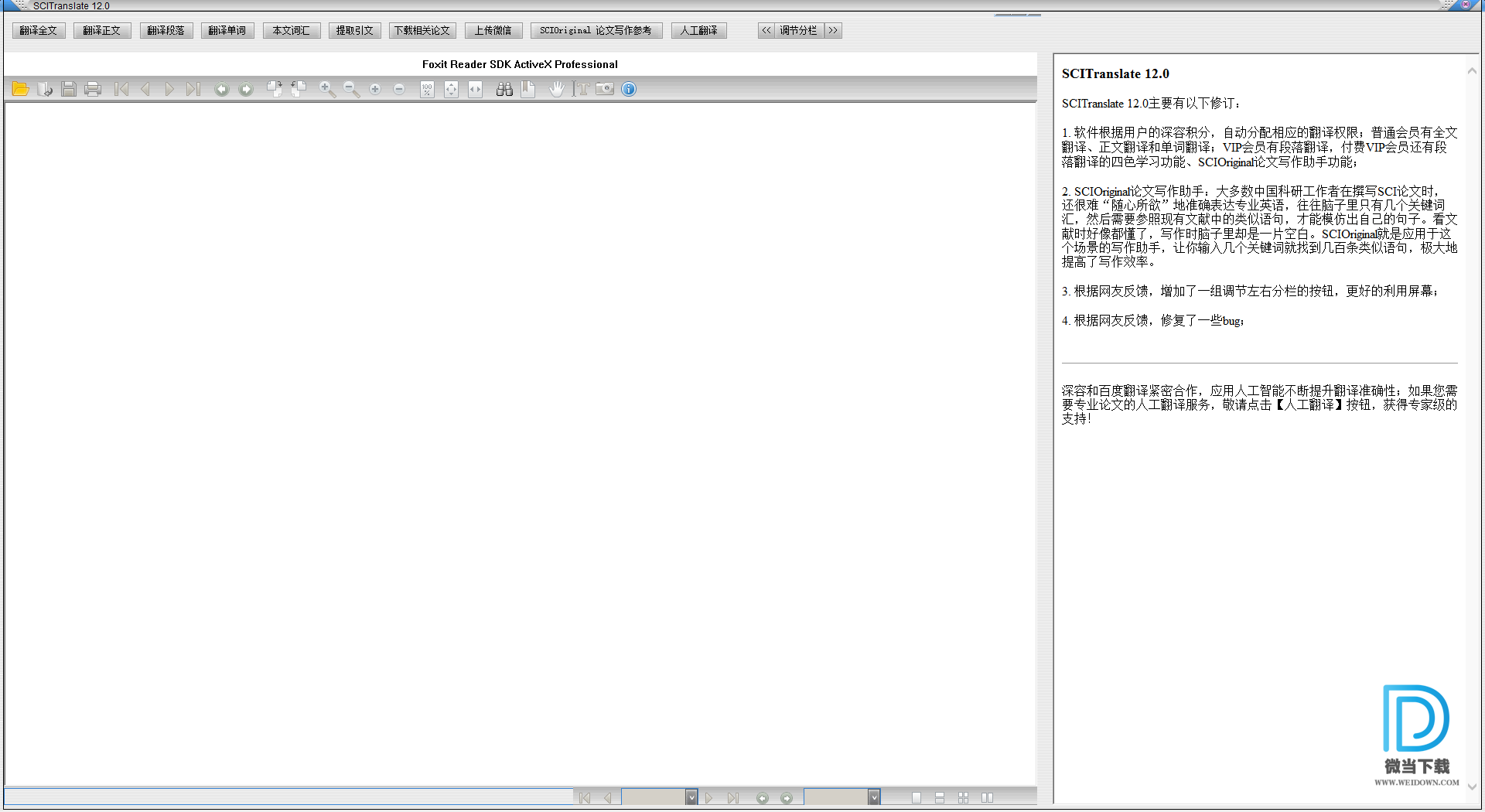Jump to last page in top toolbar
The height and width of the screenshot is (812, 1485).
pyautogui.click(x=193, y=90)
